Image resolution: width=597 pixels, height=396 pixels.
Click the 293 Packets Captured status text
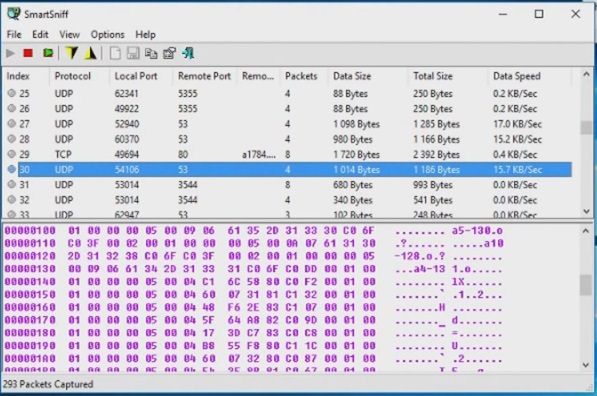click(x=48, y=384)
